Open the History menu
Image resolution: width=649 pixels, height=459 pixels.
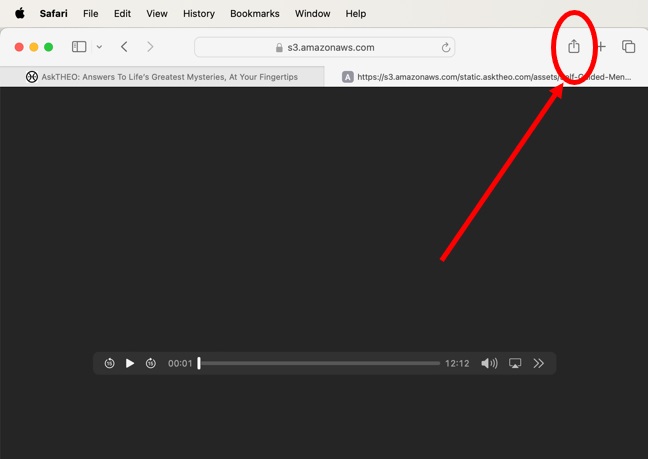click(199, 14)
